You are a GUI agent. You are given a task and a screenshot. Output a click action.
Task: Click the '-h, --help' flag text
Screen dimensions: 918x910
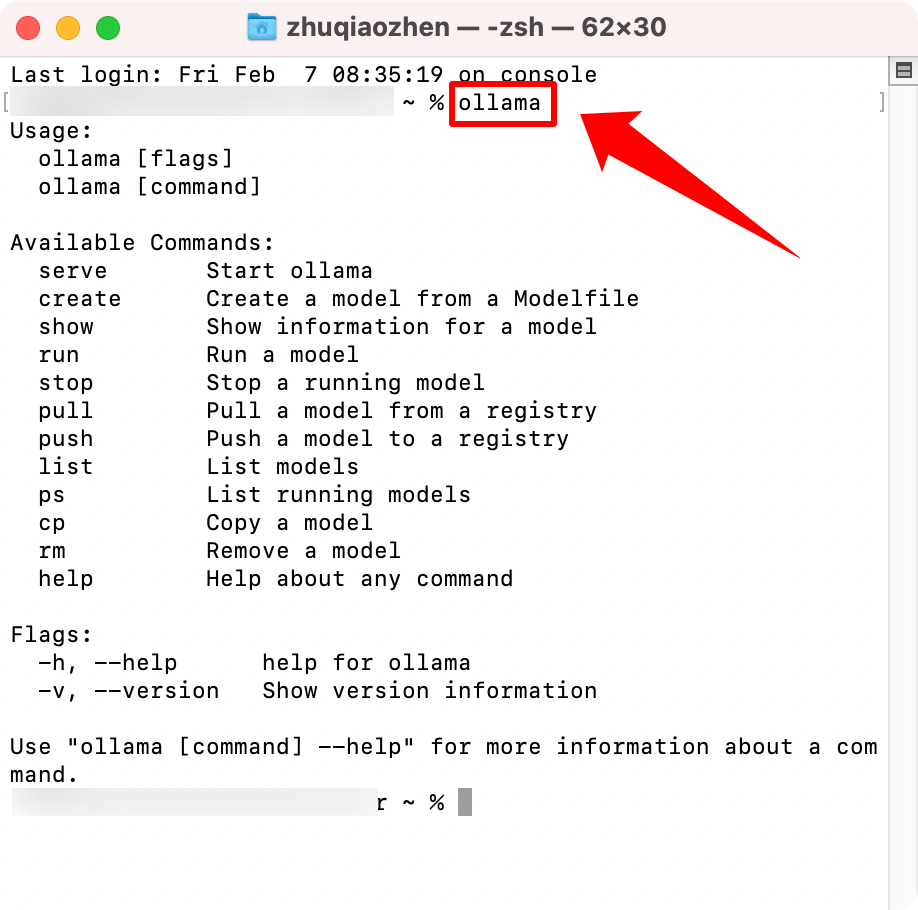108,663
